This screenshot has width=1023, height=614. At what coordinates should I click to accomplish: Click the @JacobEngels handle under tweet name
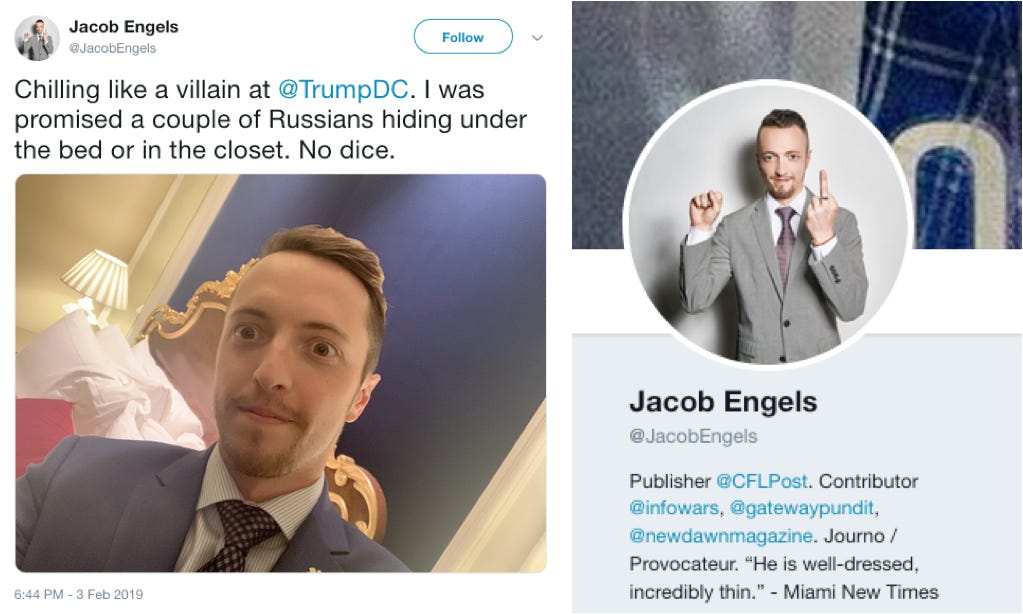pyautogui.click(x=112, y=48)
